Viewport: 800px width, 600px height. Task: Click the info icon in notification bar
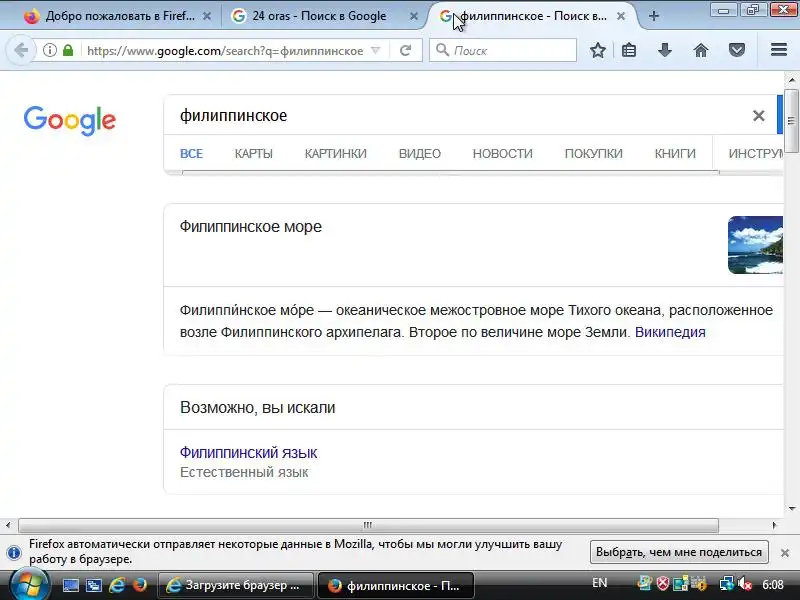pyautogui.click(x=14, y=552)
